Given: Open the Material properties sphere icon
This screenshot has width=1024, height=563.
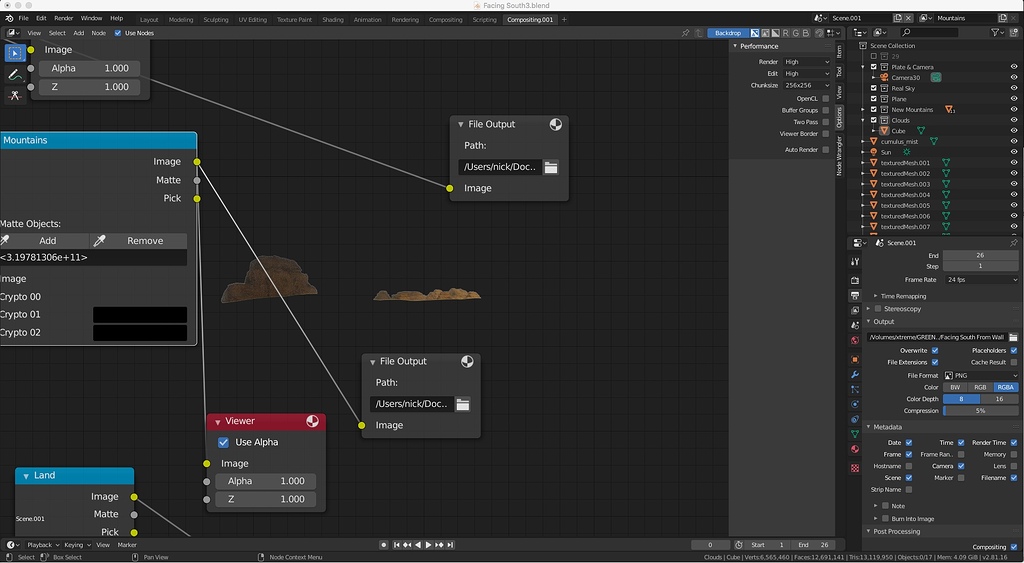Looking at the screenshot, I should pos(855,449).
